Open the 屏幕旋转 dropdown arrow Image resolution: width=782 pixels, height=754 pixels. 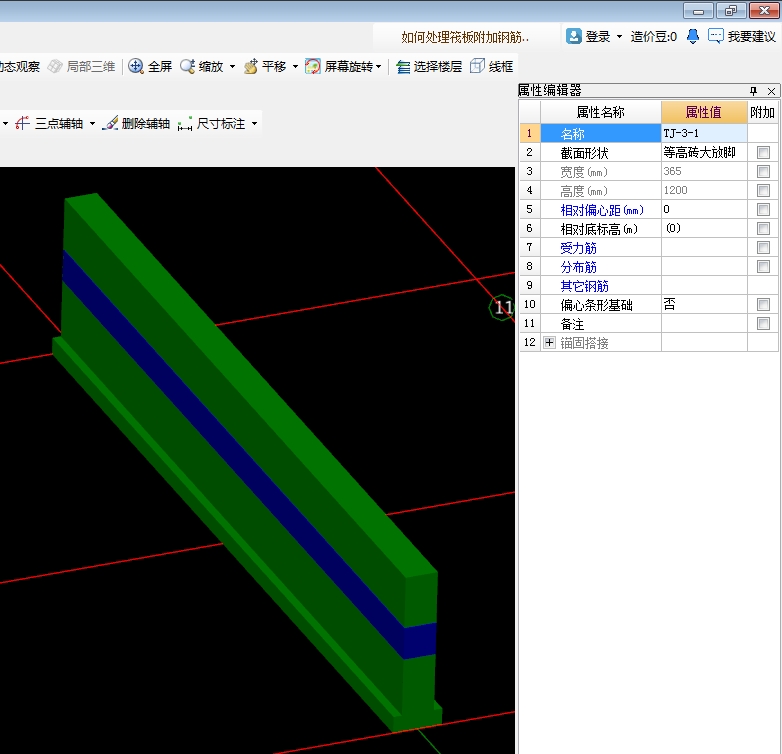379,66
